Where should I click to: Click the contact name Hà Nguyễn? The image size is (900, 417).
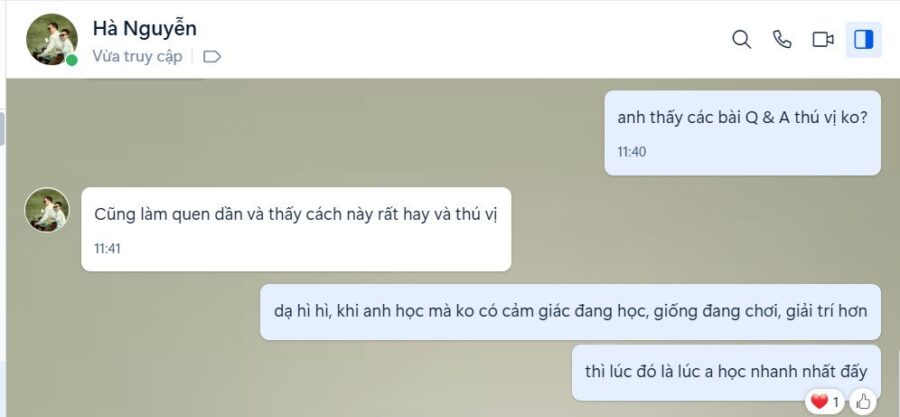145,29
